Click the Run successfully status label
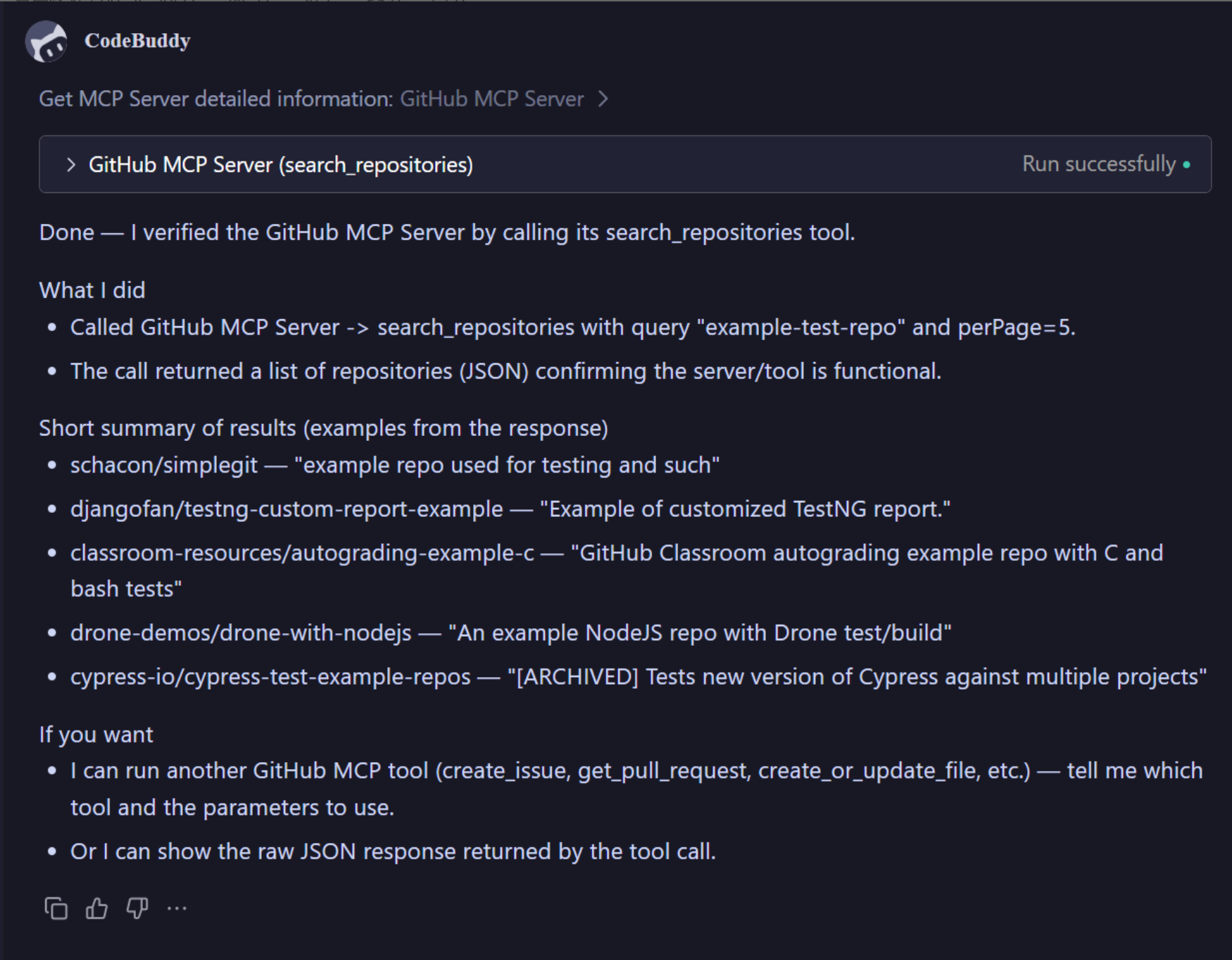 pyautogui.click(x=1095, y=163)
